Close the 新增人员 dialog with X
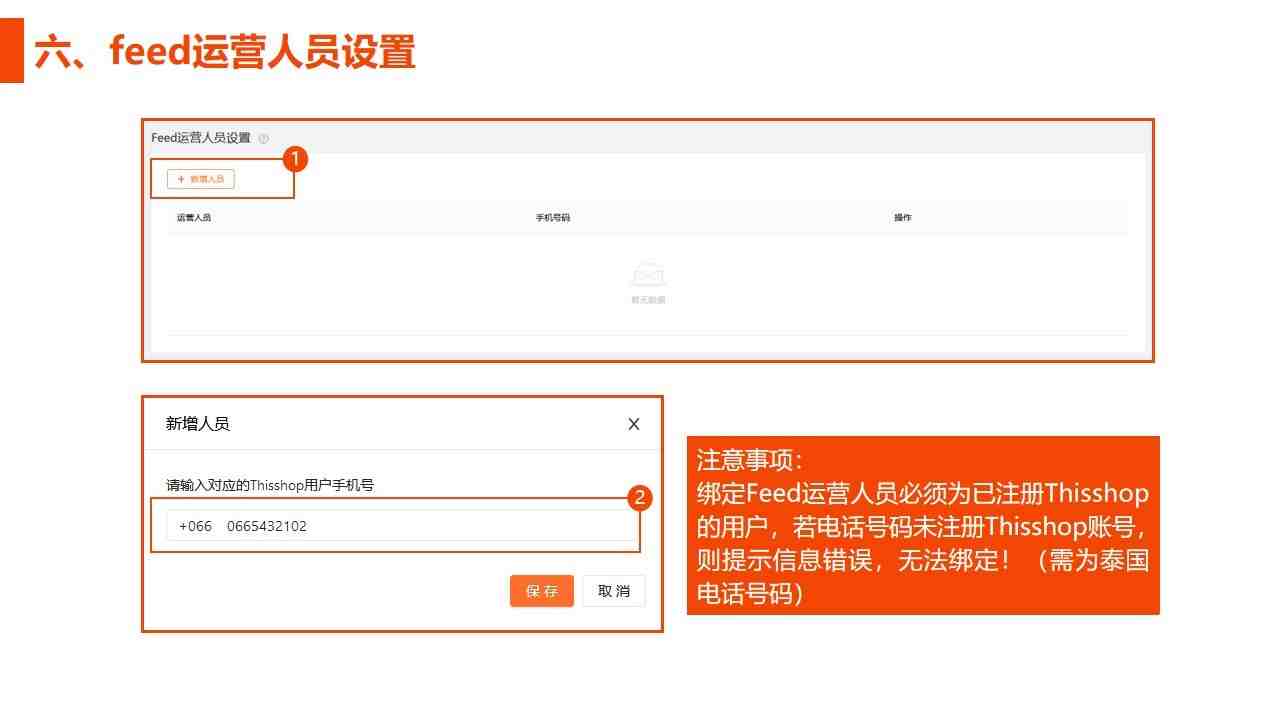The width and height of the screenshot is (1280, 720). pos(633,424)
